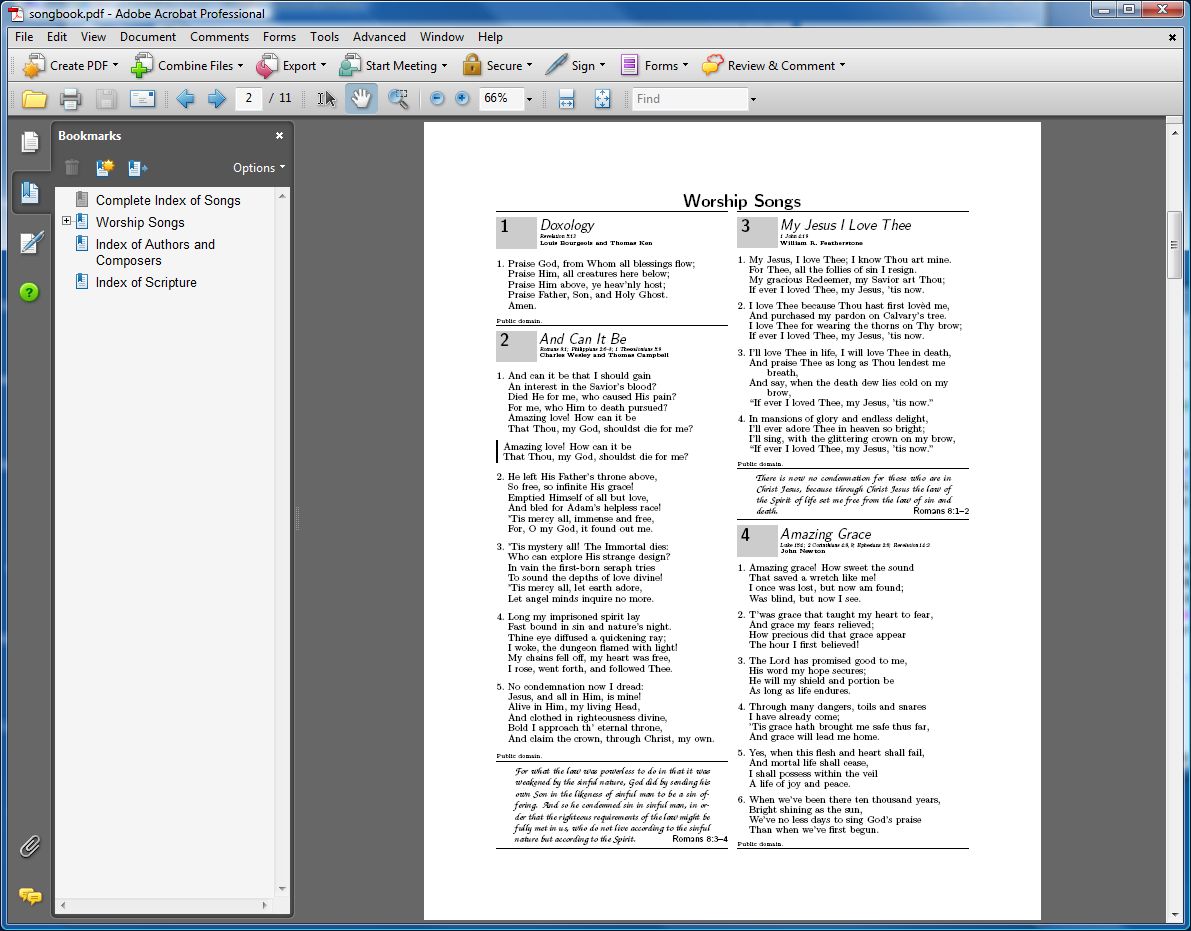The width and height of the screenshot is (1191, 931).
Task: Select the Marquee Zoom tool
Action: coord(398,99)
